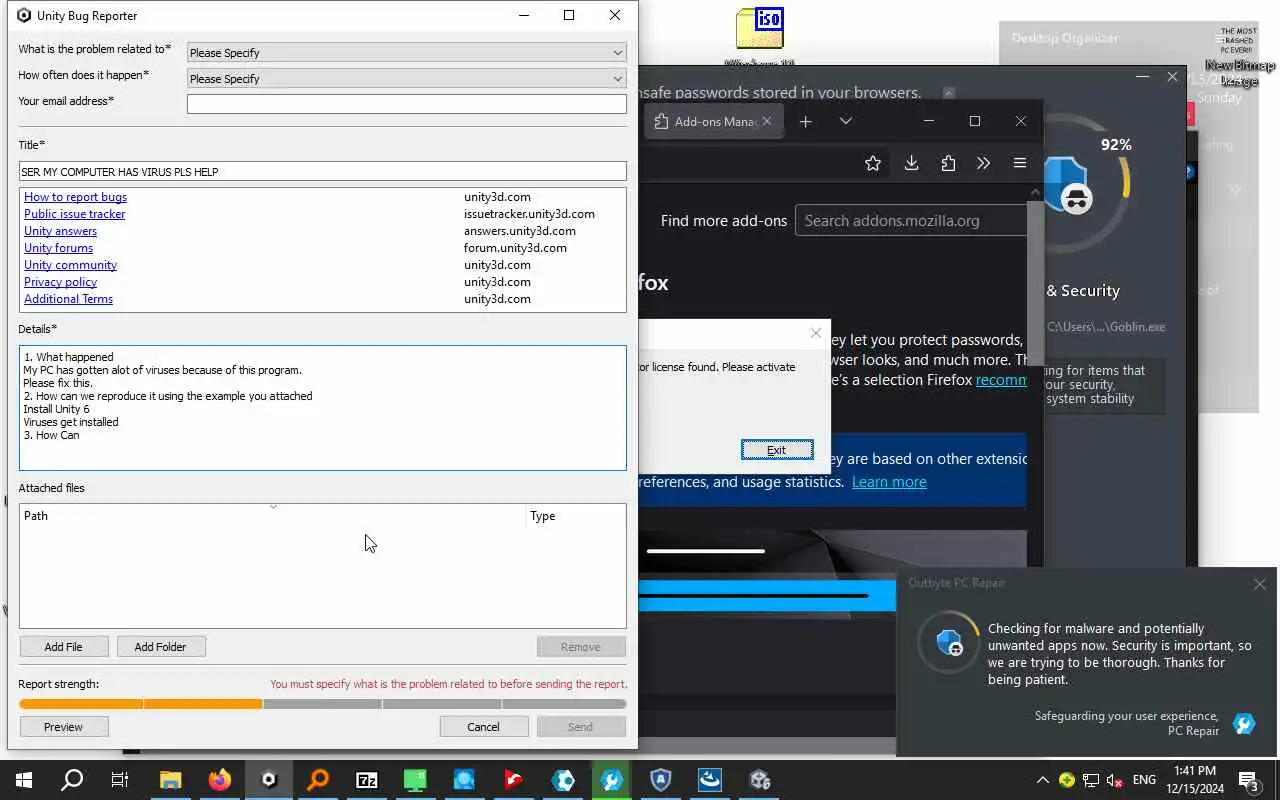Screen dimensions: 1280x800
Task: Show hidden system tray icons
Action: (1042, 780)
